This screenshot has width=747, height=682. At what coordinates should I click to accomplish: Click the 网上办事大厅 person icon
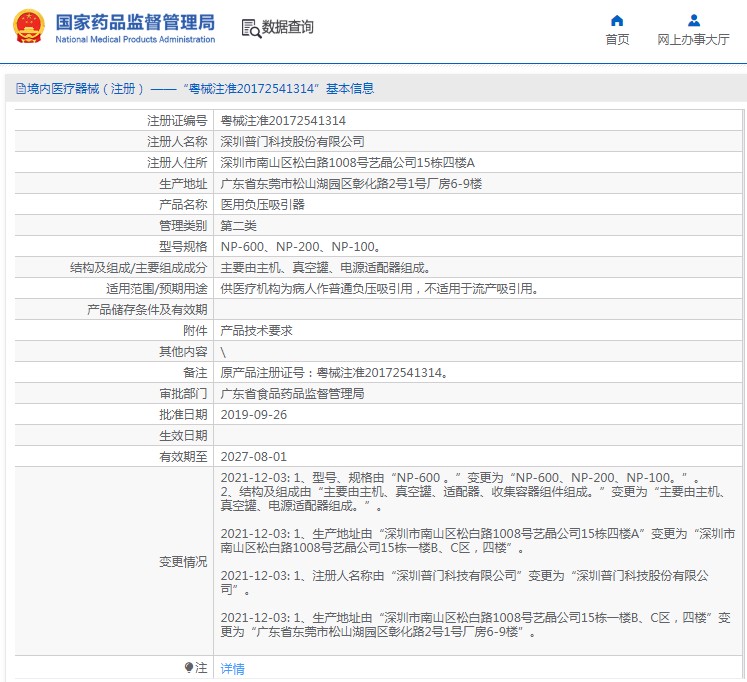click(693, 20)
